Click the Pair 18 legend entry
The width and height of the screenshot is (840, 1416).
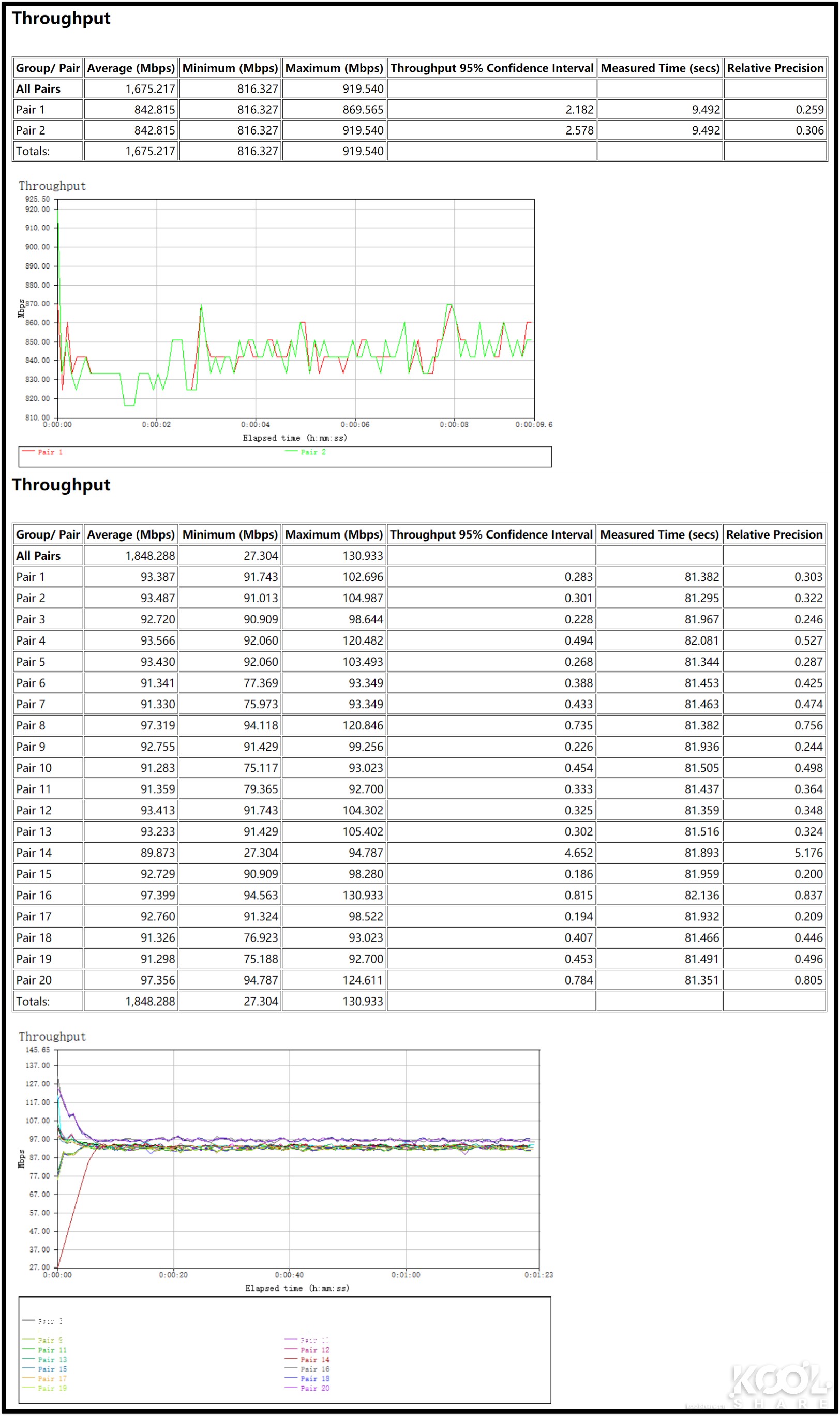coord(307,1379)
